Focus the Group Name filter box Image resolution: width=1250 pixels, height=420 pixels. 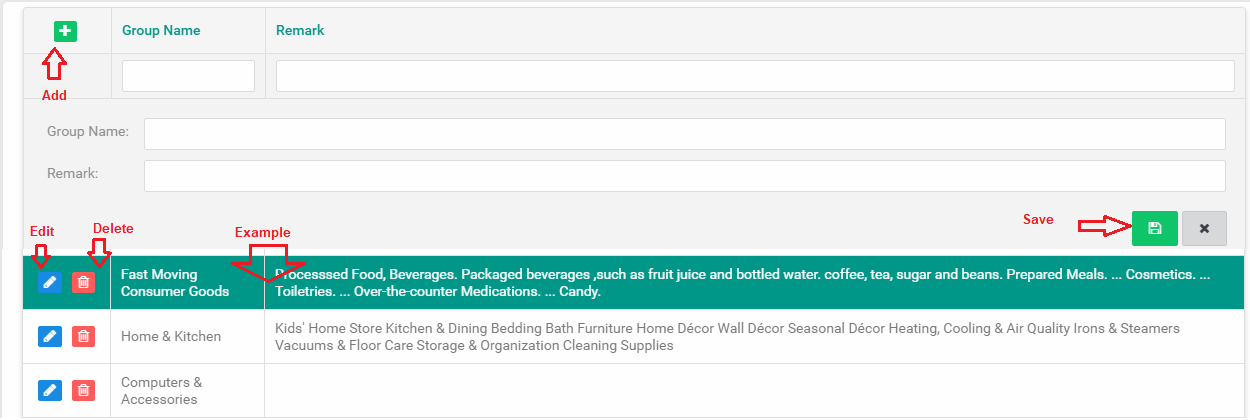tap(188, 76)
